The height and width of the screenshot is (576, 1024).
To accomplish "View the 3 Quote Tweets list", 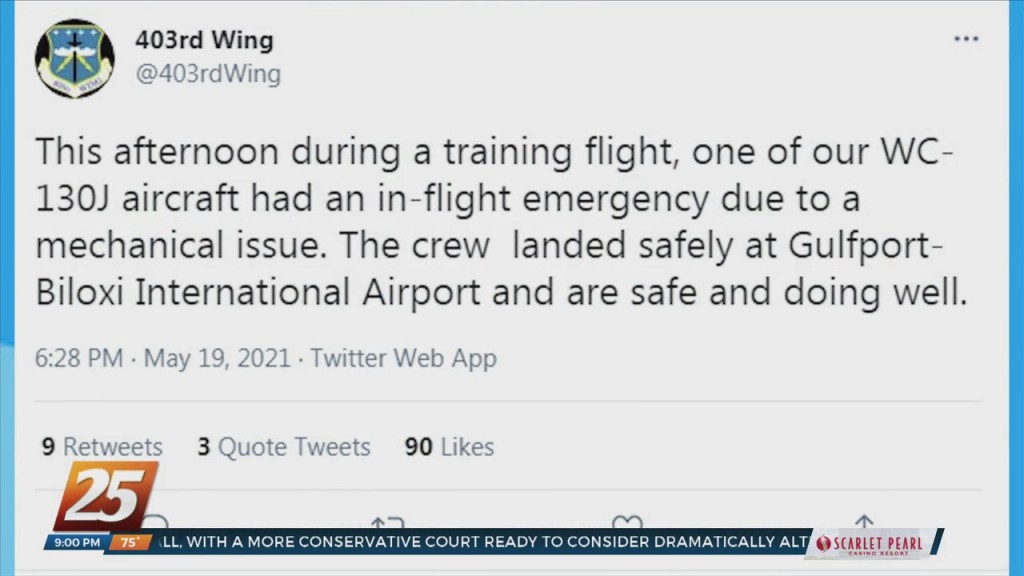I will tap(283, 447).
